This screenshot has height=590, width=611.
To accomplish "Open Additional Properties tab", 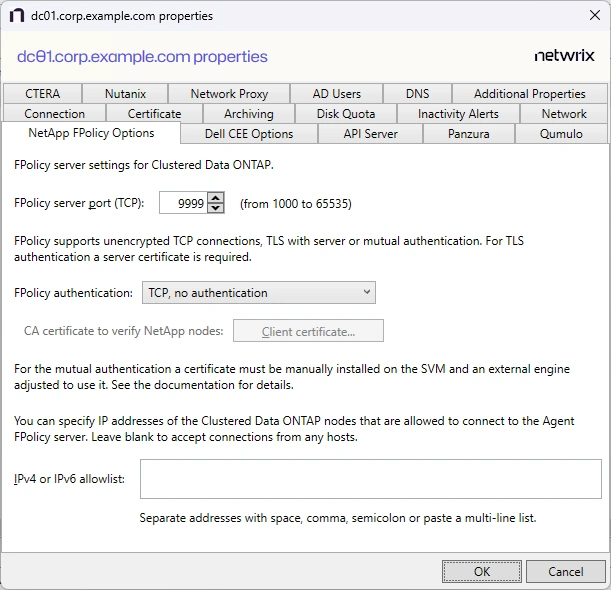I will (x=530, y=94).
